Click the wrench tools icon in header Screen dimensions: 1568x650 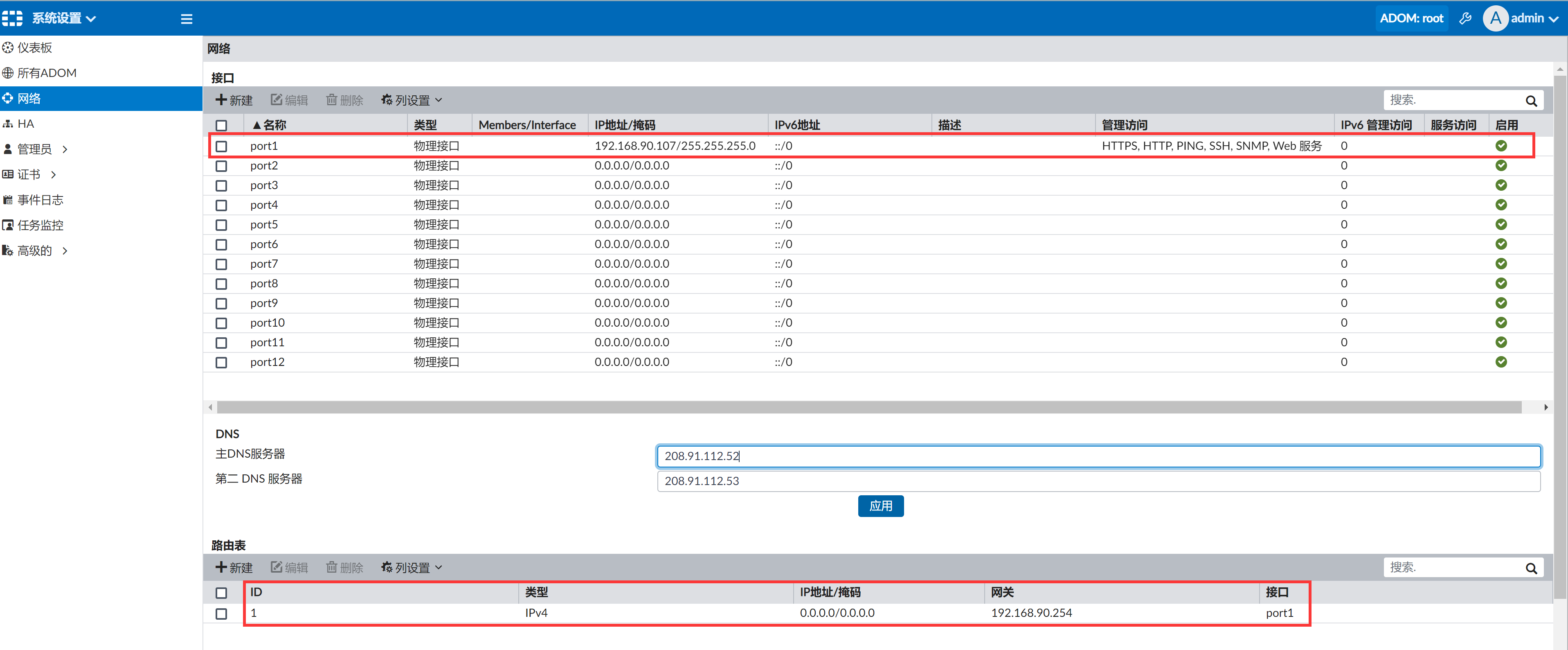[x=1465, y=18]
